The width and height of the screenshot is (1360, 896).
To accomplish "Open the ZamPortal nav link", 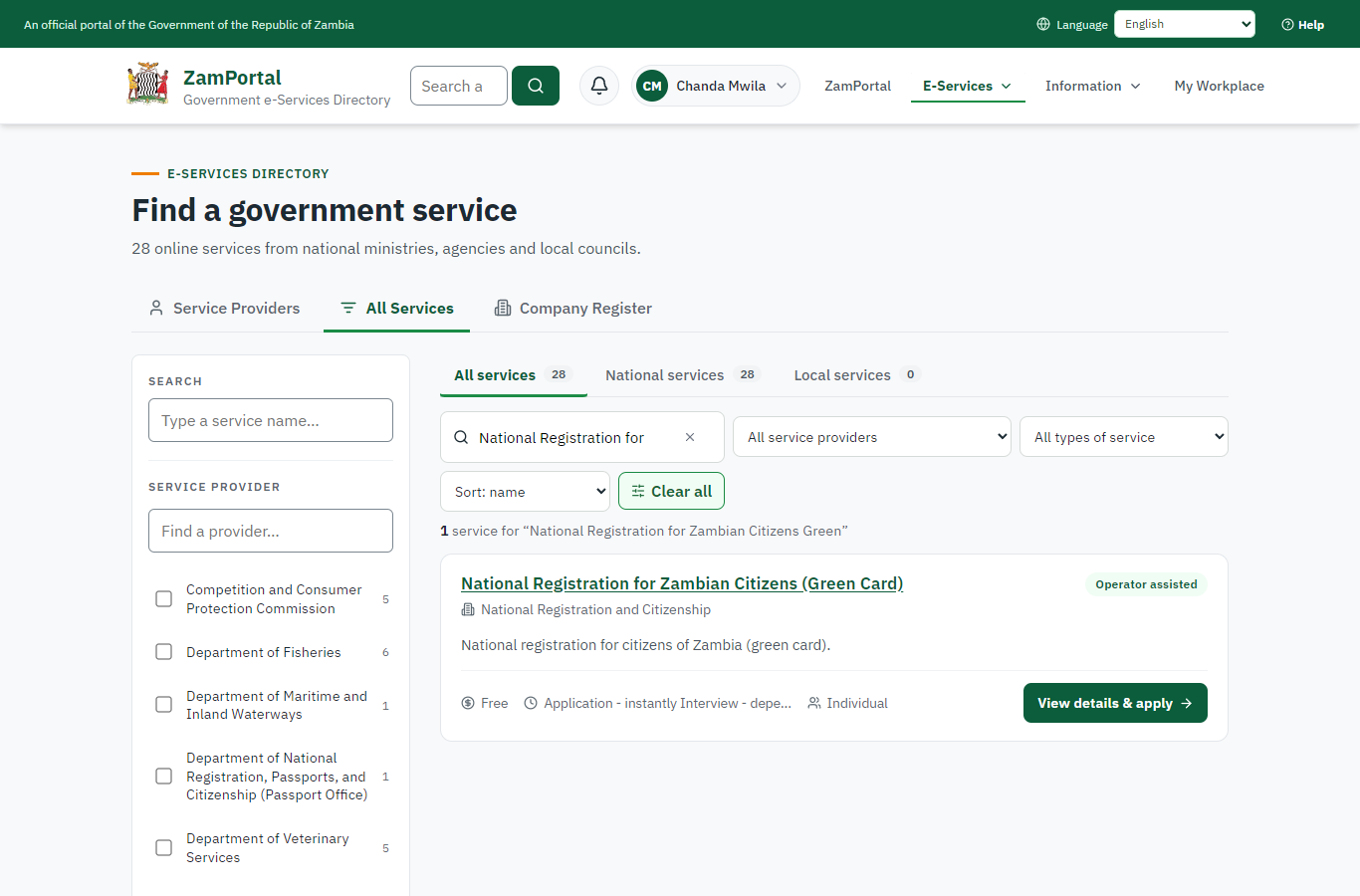I will (x=858, y=86).
